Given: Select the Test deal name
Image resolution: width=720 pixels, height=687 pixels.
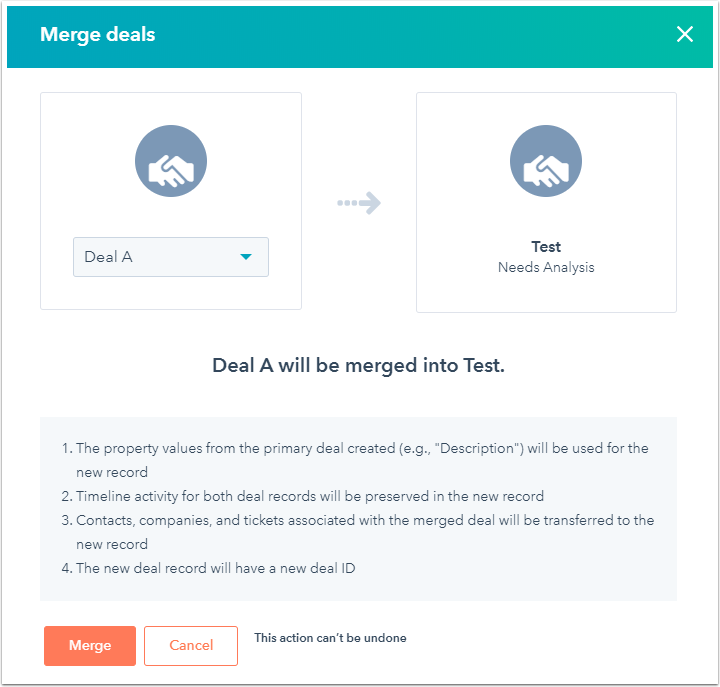Looking at the screenshot, I should [546, 247].
